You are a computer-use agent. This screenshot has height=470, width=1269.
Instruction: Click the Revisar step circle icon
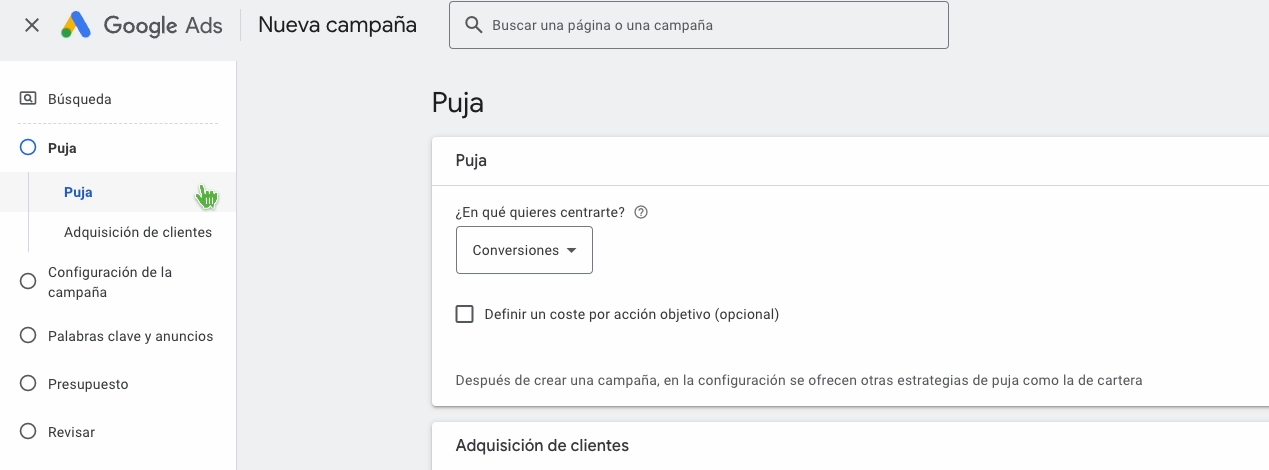tap(28, 432)
